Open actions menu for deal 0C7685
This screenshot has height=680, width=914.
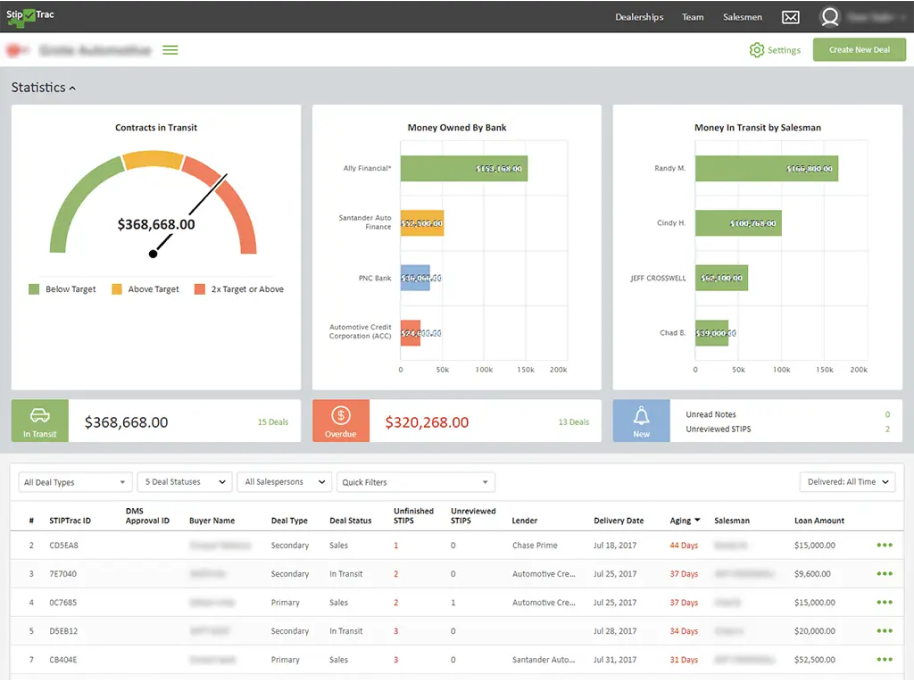tap(884, 603)
